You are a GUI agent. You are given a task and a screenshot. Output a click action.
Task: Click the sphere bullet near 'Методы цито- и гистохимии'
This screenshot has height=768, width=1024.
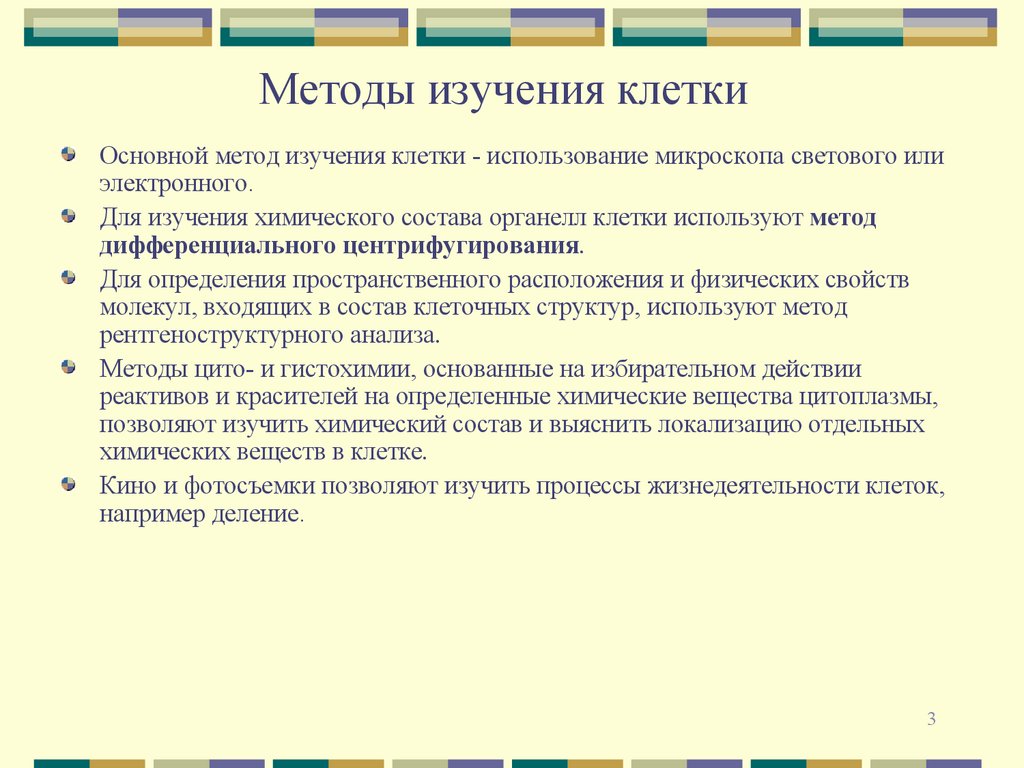[x=68, y=365]
